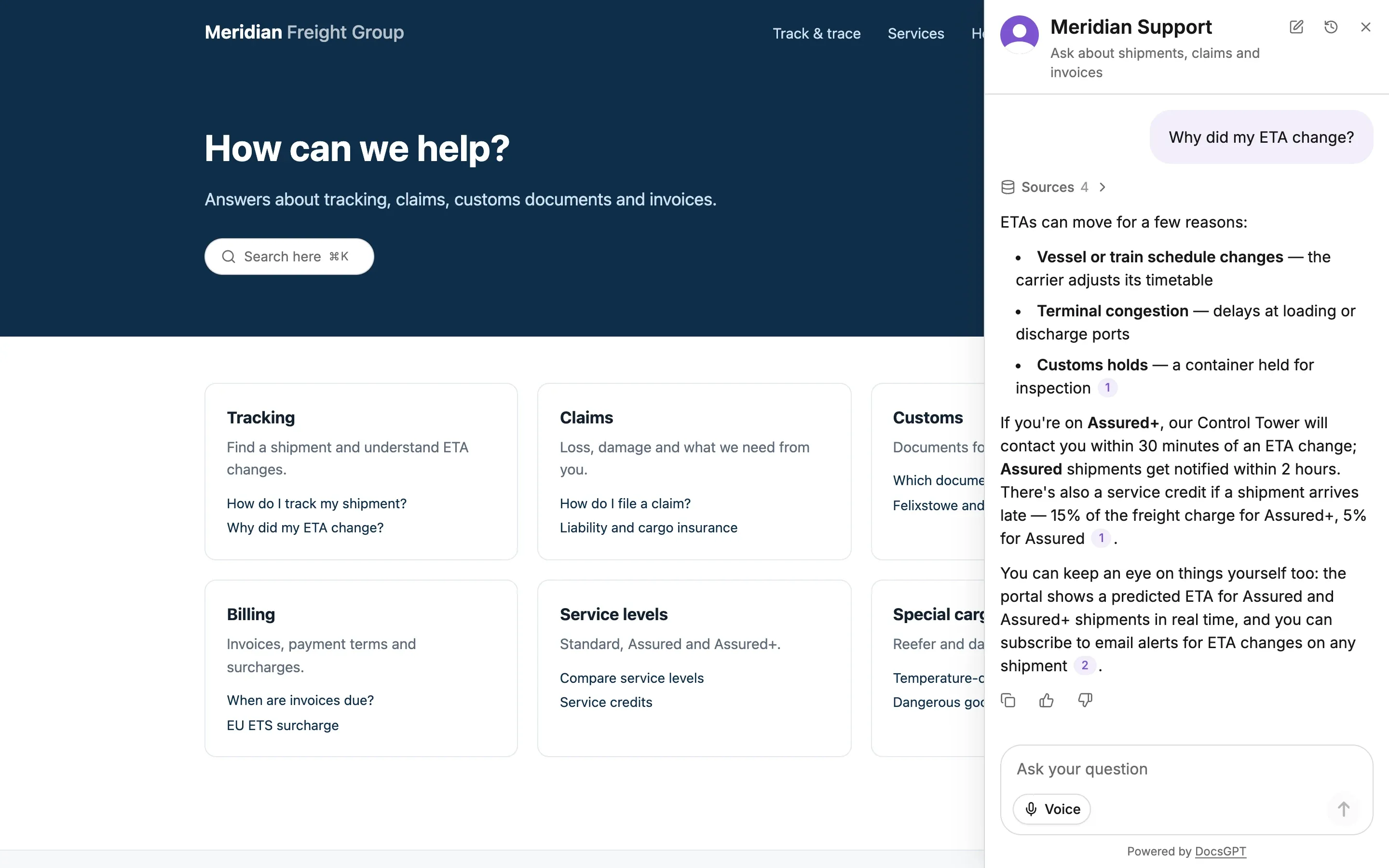The image size is (1389, 868).
Task: Give the answer a thumbs down
Action: coord(1085,700)
